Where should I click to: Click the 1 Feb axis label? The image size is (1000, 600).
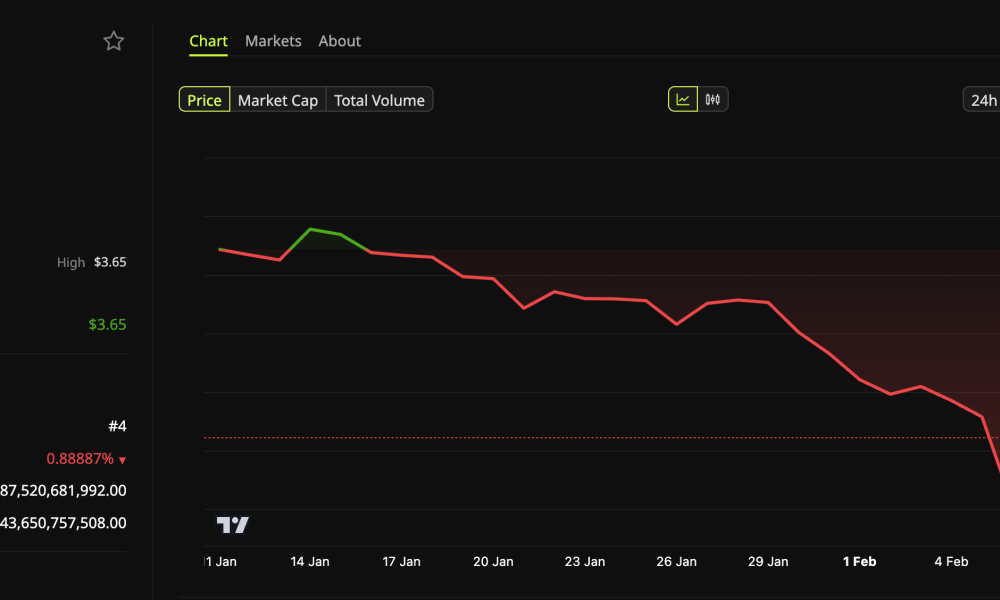coord(858,561)
